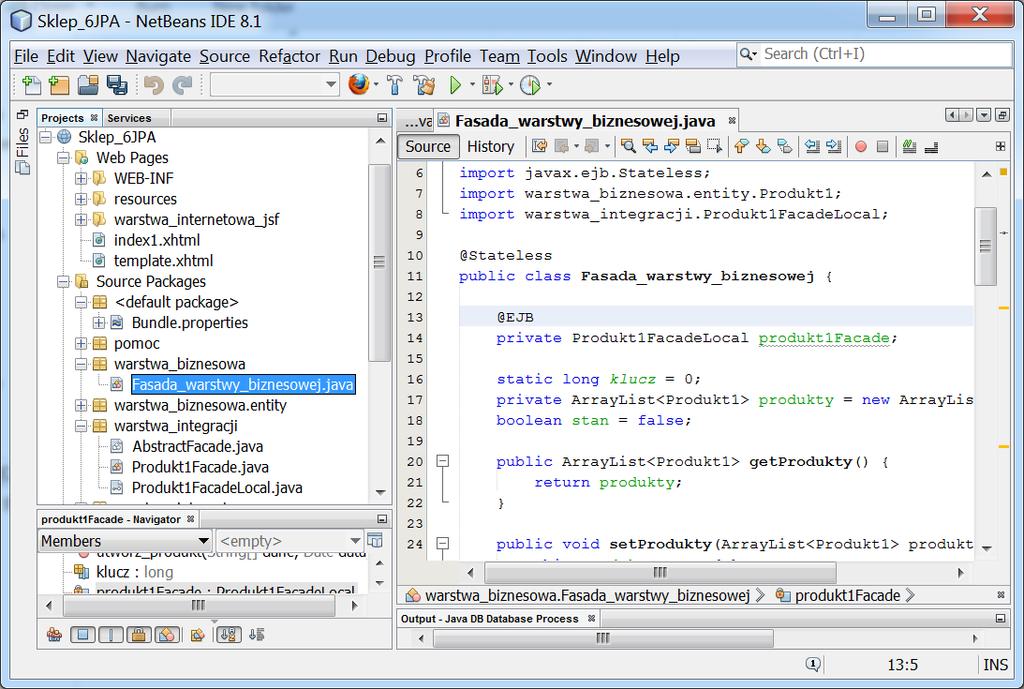This screenshot has width=1024, height=689.
Task: Toggle Show Inner Classes Navigator button
Action: [167, 634]
